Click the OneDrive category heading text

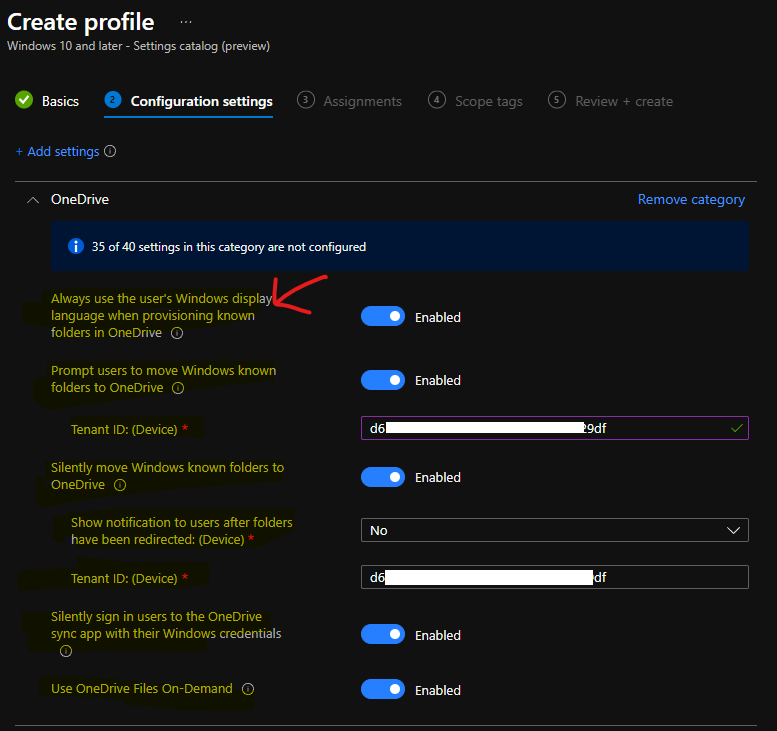click(80, 199)
